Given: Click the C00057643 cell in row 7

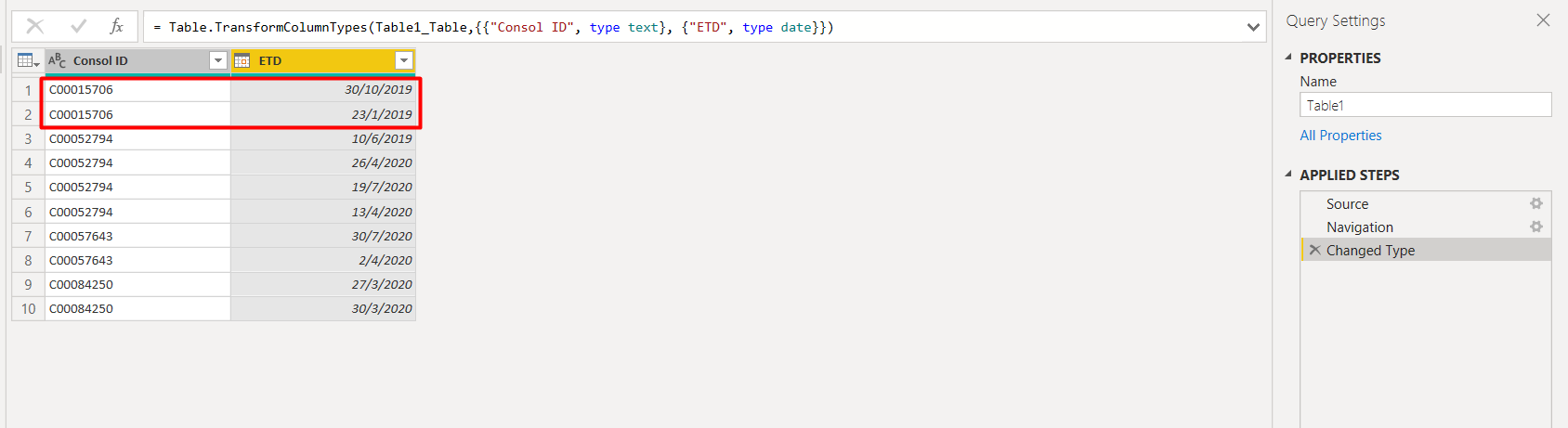Looking at the screenshot, I should pyautogui.click(x=137, y=236).
